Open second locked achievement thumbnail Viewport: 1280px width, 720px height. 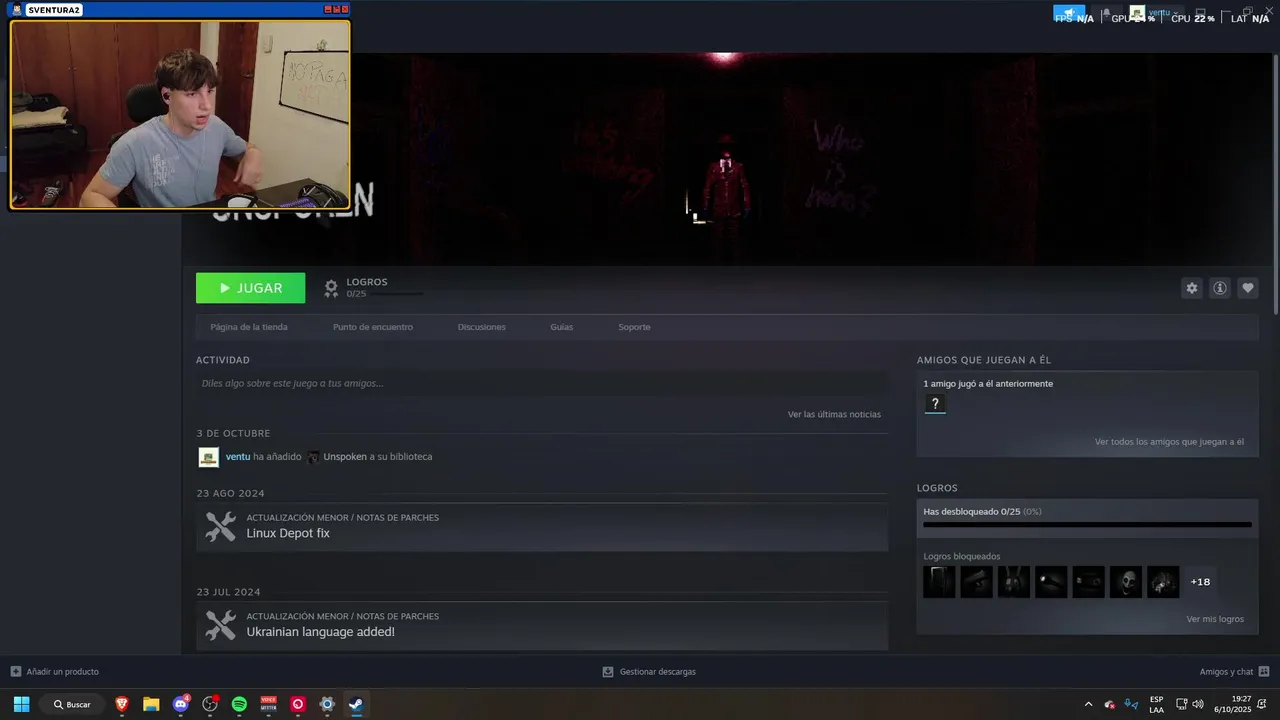click(x=976, y=582)
